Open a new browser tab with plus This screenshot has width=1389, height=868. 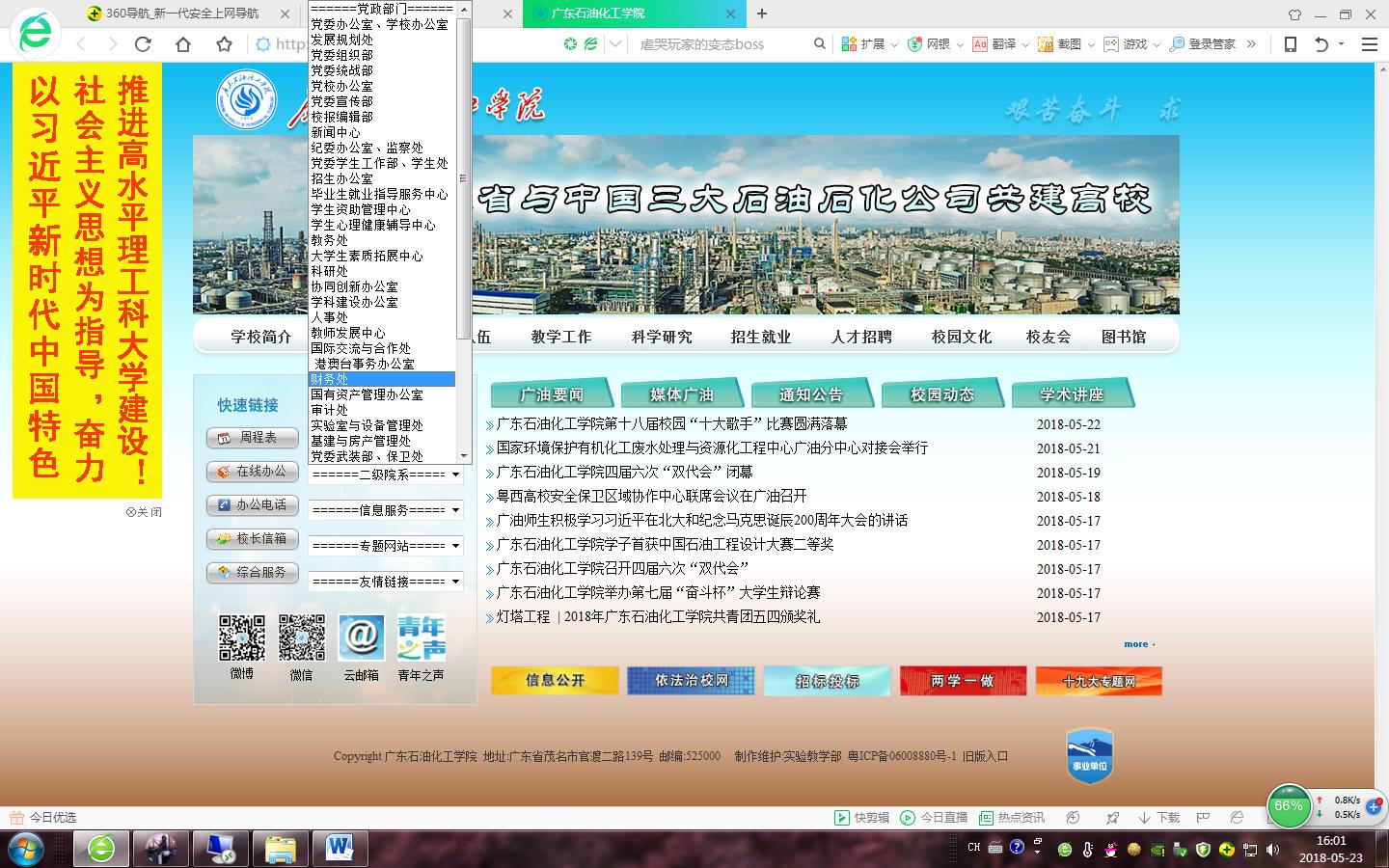pyautogui.click(x=762, y=14)
